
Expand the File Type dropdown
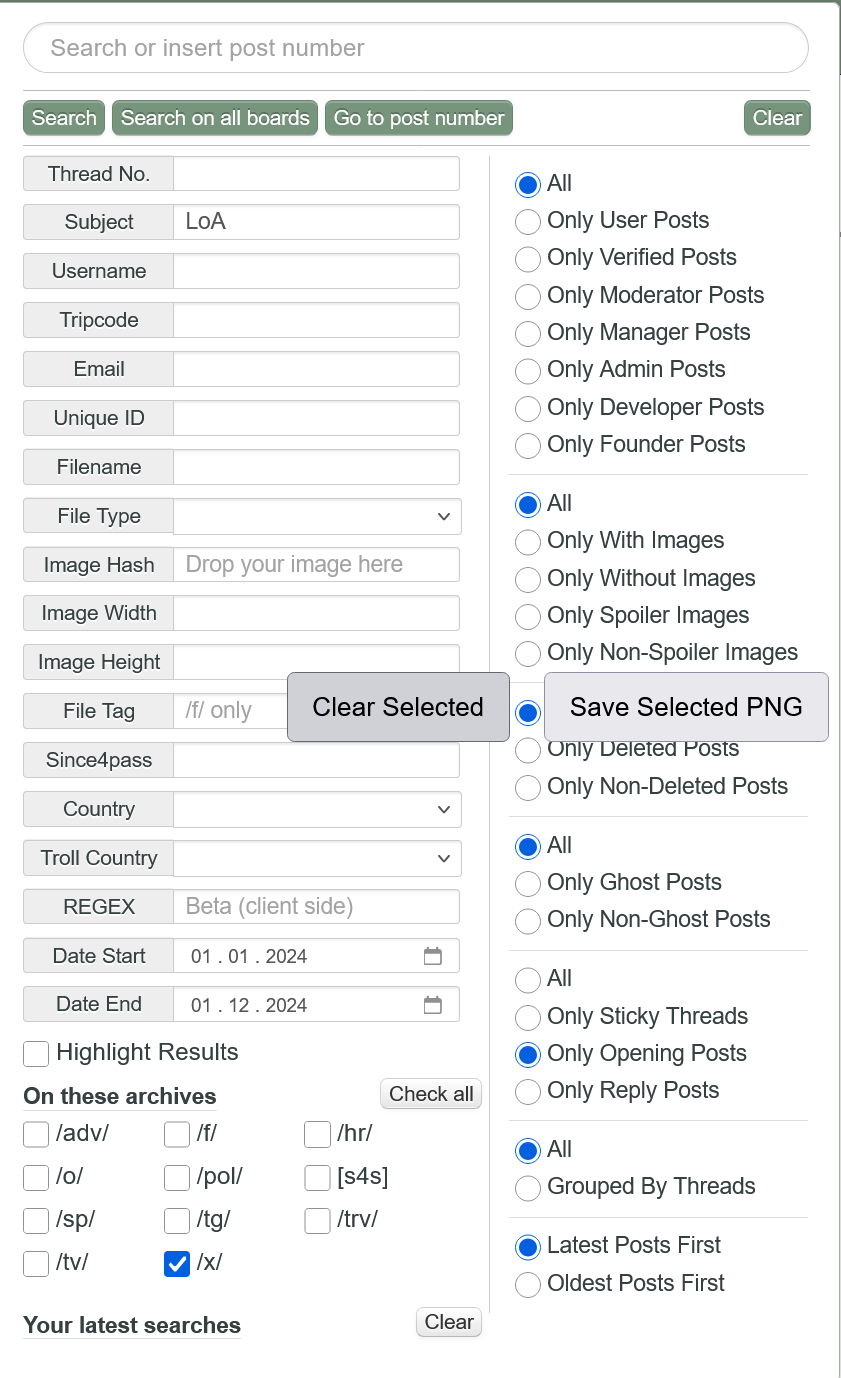click(x=317, y=516)
